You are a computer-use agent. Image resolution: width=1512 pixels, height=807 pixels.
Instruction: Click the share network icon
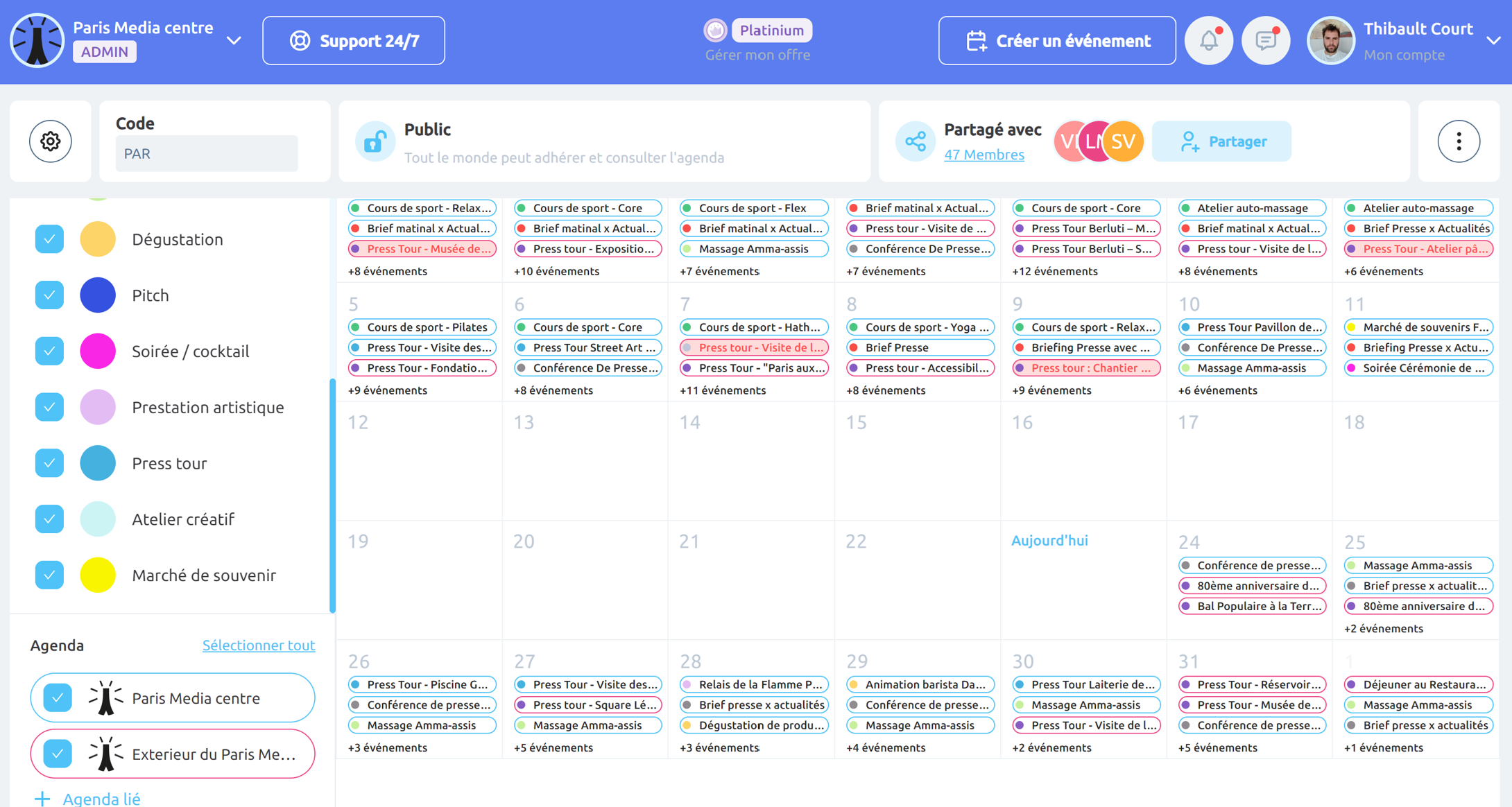pyautogui.click(x=916, y=141)
